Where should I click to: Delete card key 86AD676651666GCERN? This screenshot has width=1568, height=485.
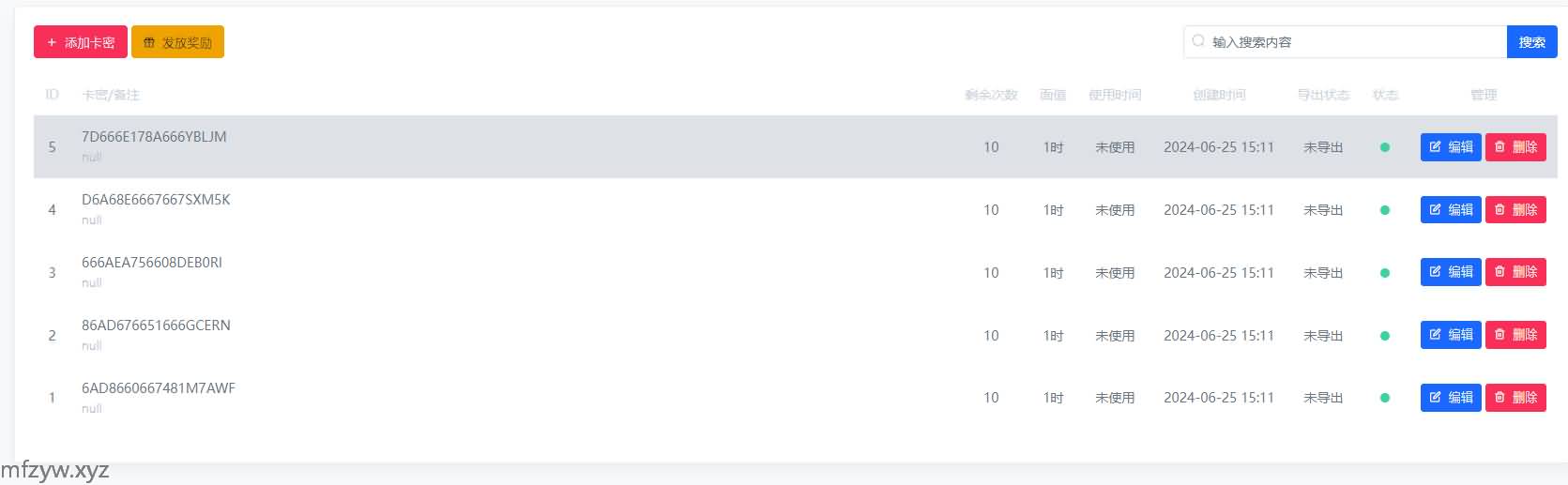click(1515, 335)
